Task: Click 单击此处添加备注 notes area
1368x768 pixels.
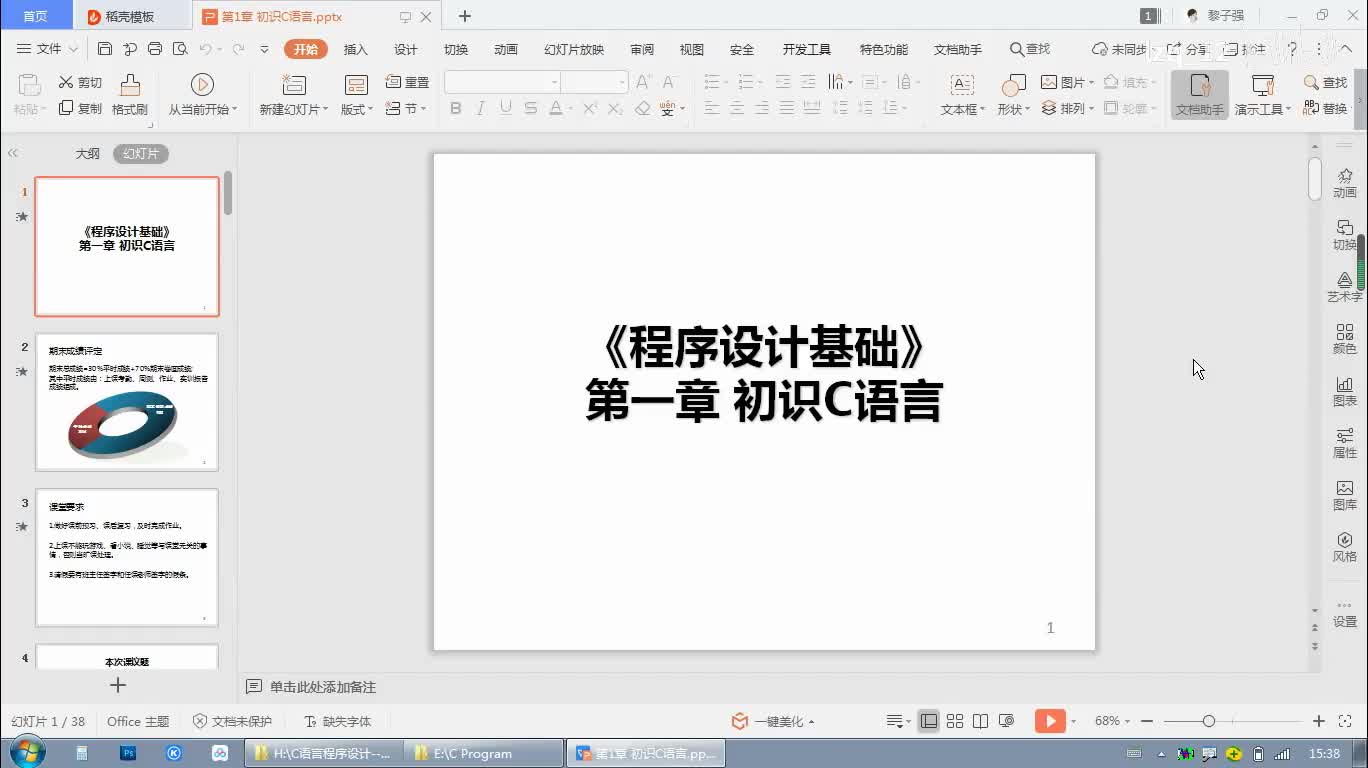Action: (322, 687)
